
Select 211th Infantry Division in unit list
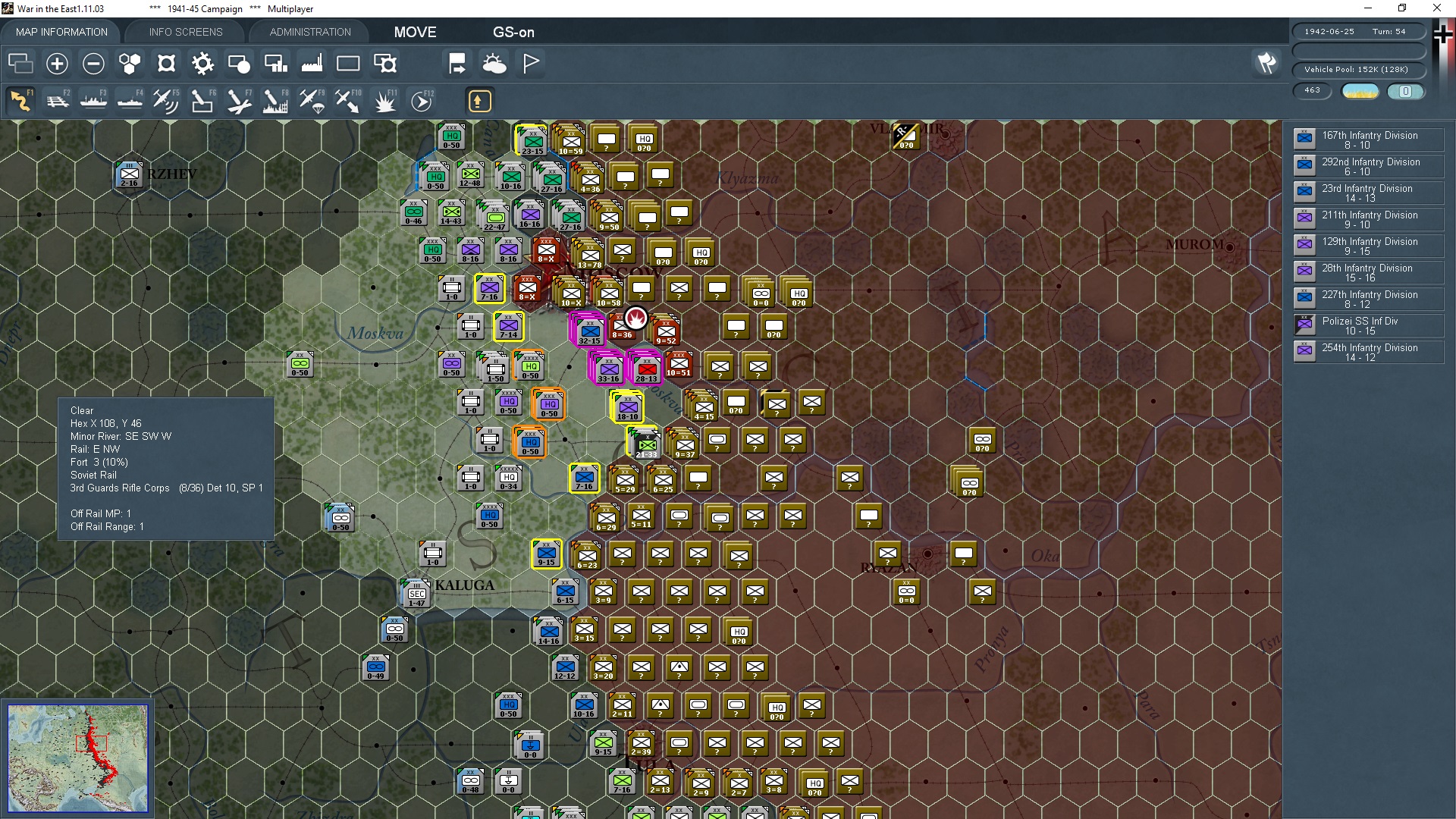tap(1368, 220)
